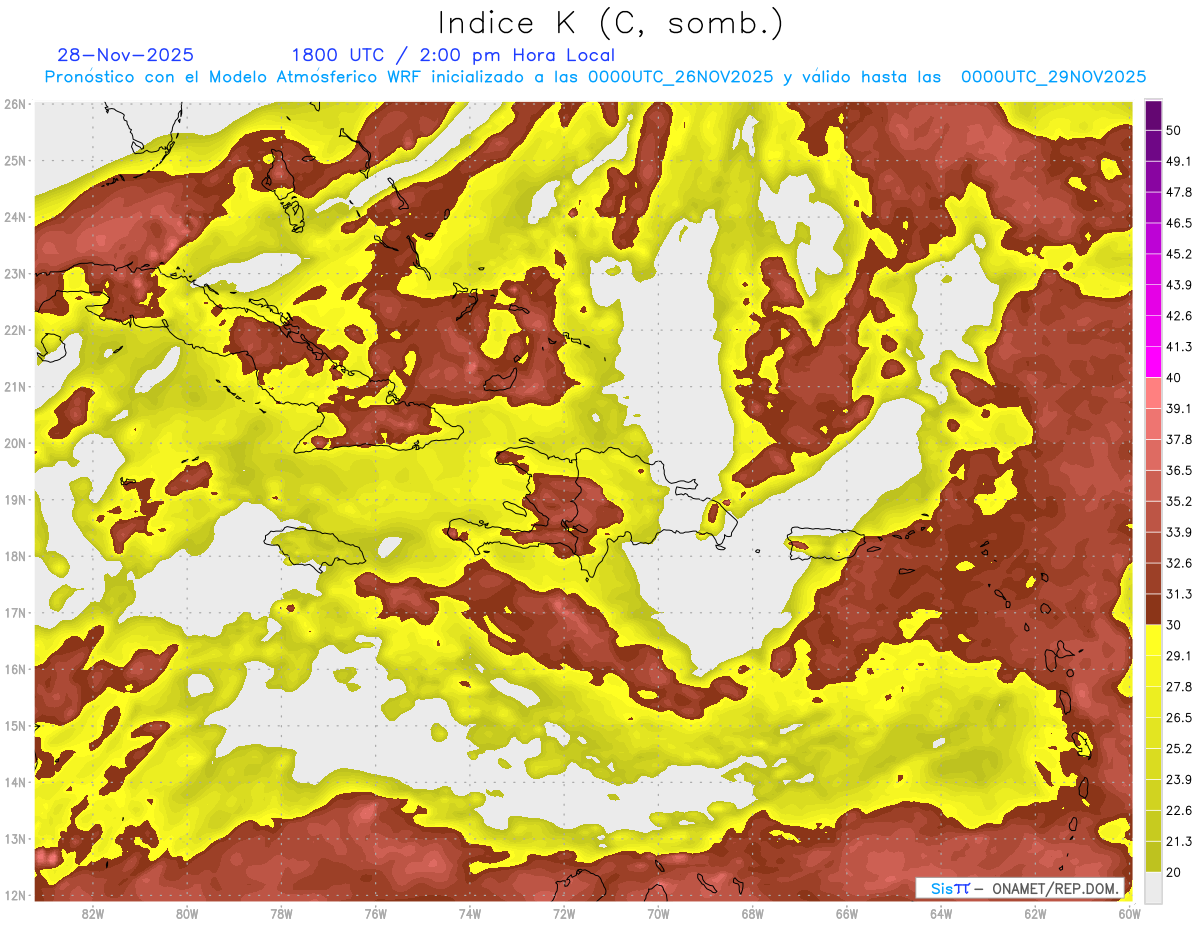The width and height of the screenshot is (1200, 927).
Task: Click the '20' value on the color scale
Action: pyautogui.click(x=1175, y=871)
